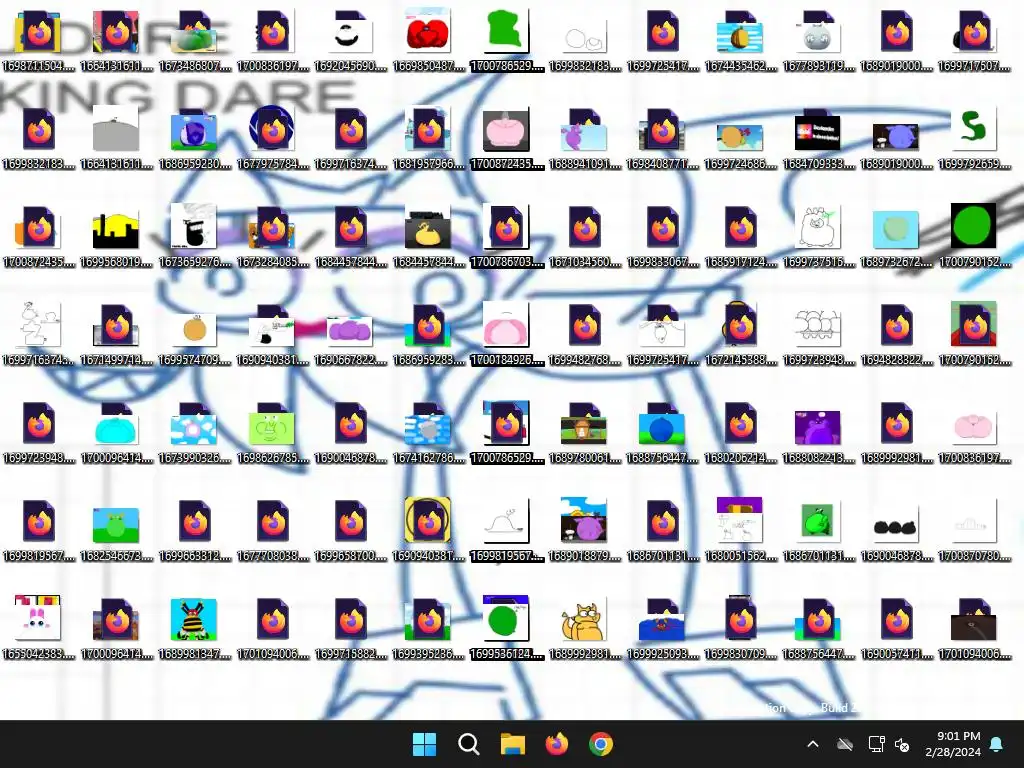Select Firefox file 1671034560...
The width and height of the screenshot is (1024, 768).
pyautogui.click(x=584, y=236)
